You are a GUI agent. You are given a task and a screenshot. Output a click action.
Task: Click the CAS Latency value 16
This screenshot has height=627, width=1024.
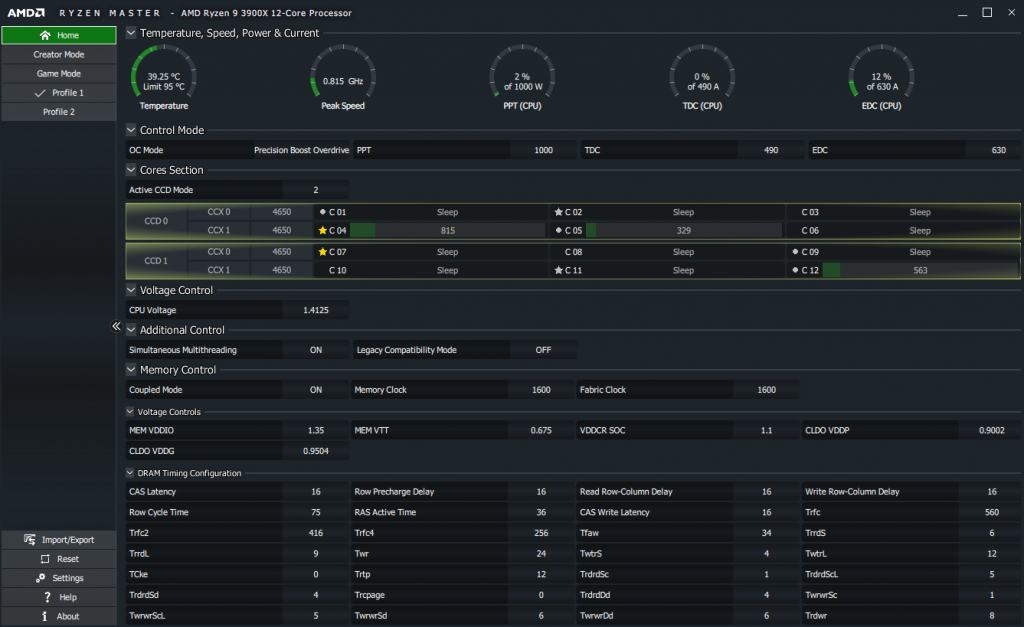coord(316,492)
